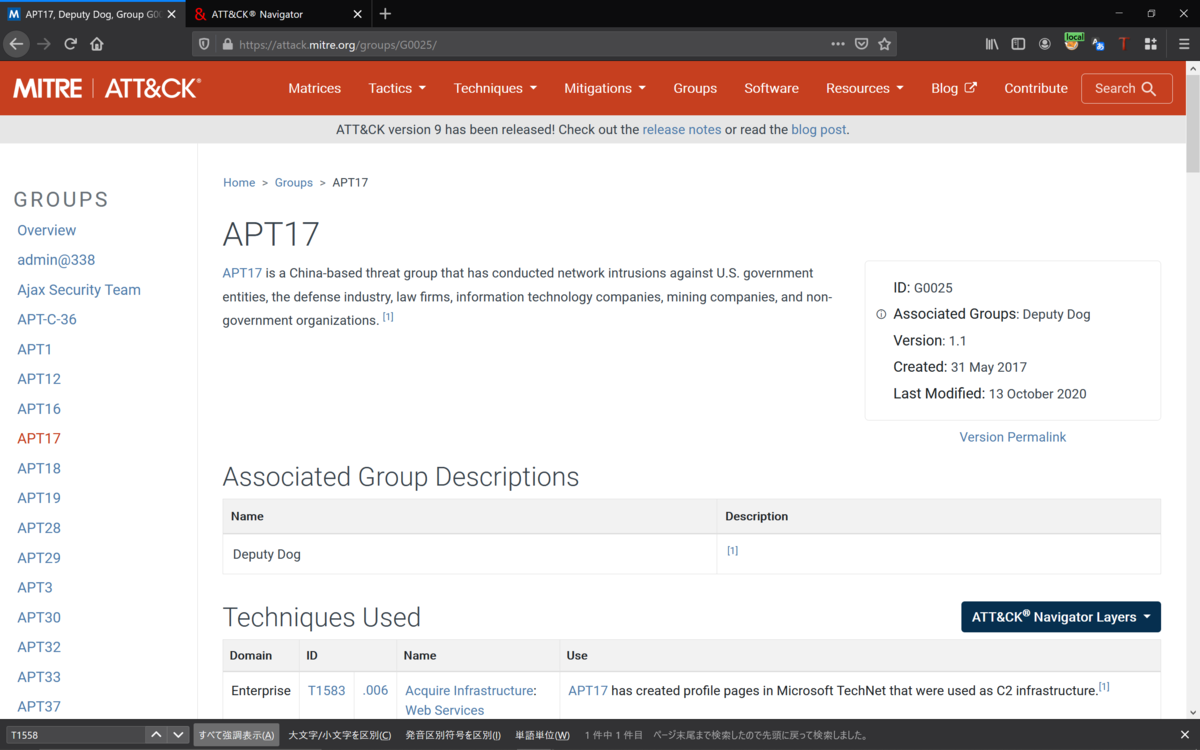
Task: Show site security padlock info
Action: pos(227,44)
